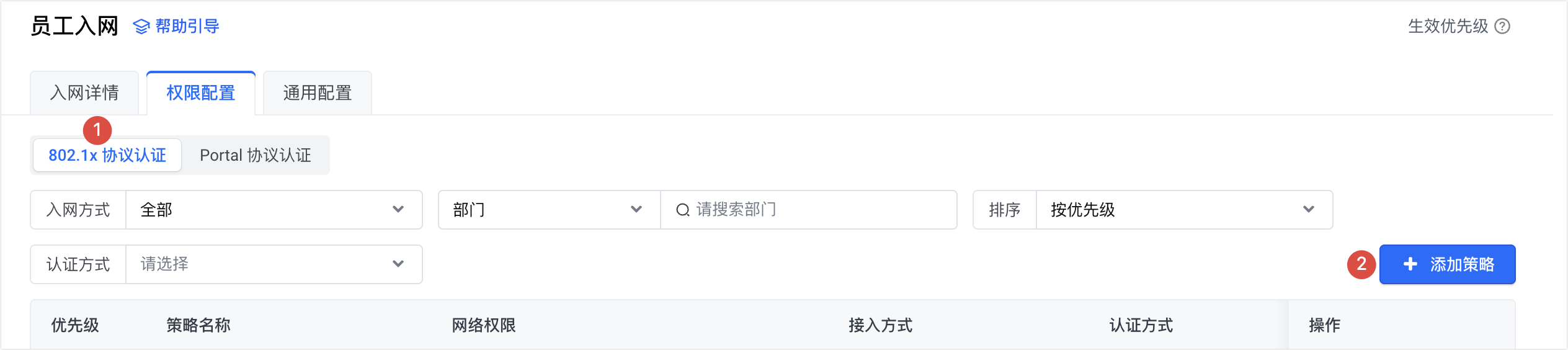This screenshot has width=1568, height=350.
Task: Click the 网络权限 column header
Action: 484,325
